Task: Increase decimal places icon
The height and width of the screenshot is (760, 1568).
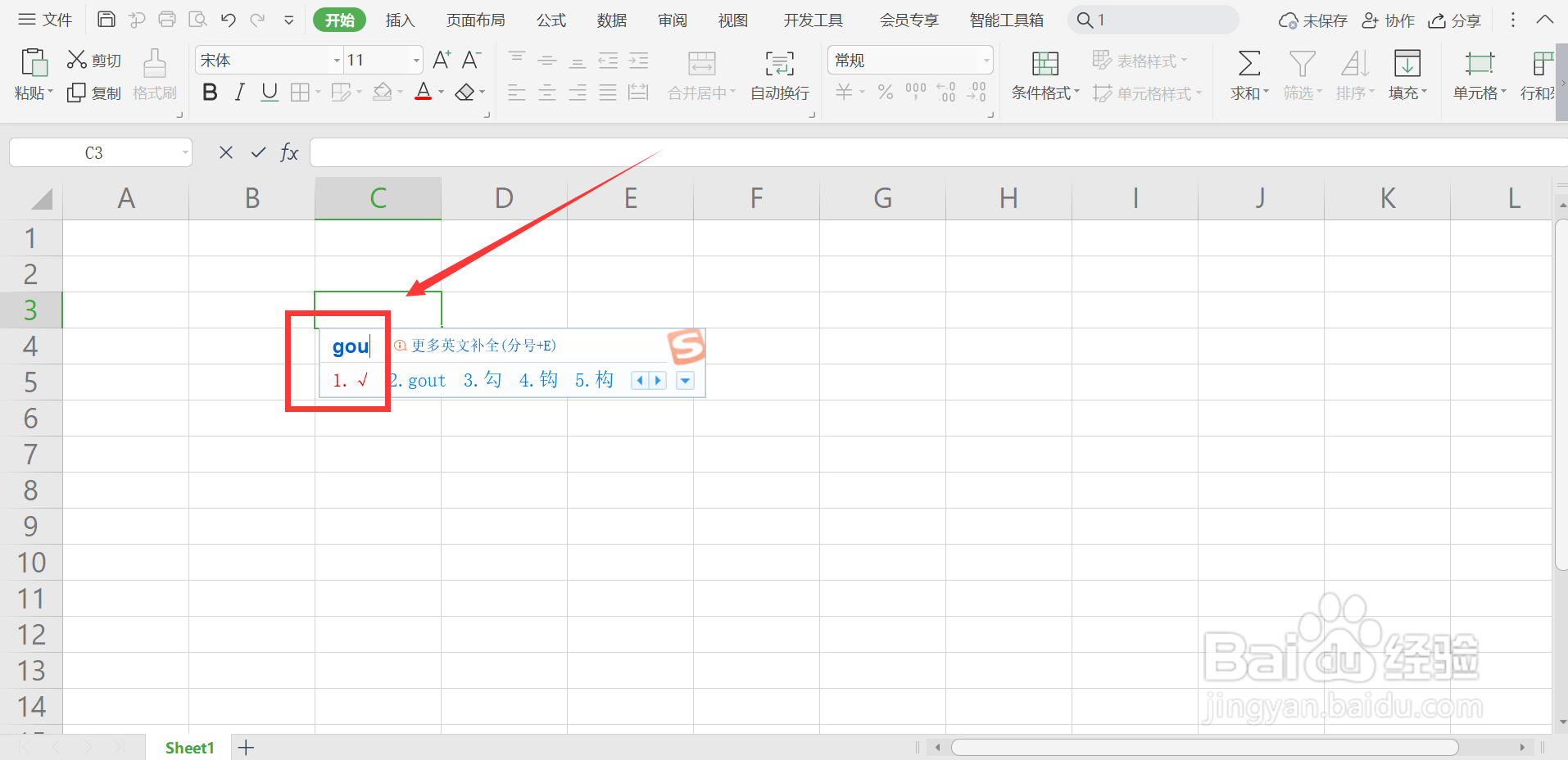Action: [946, 92]
